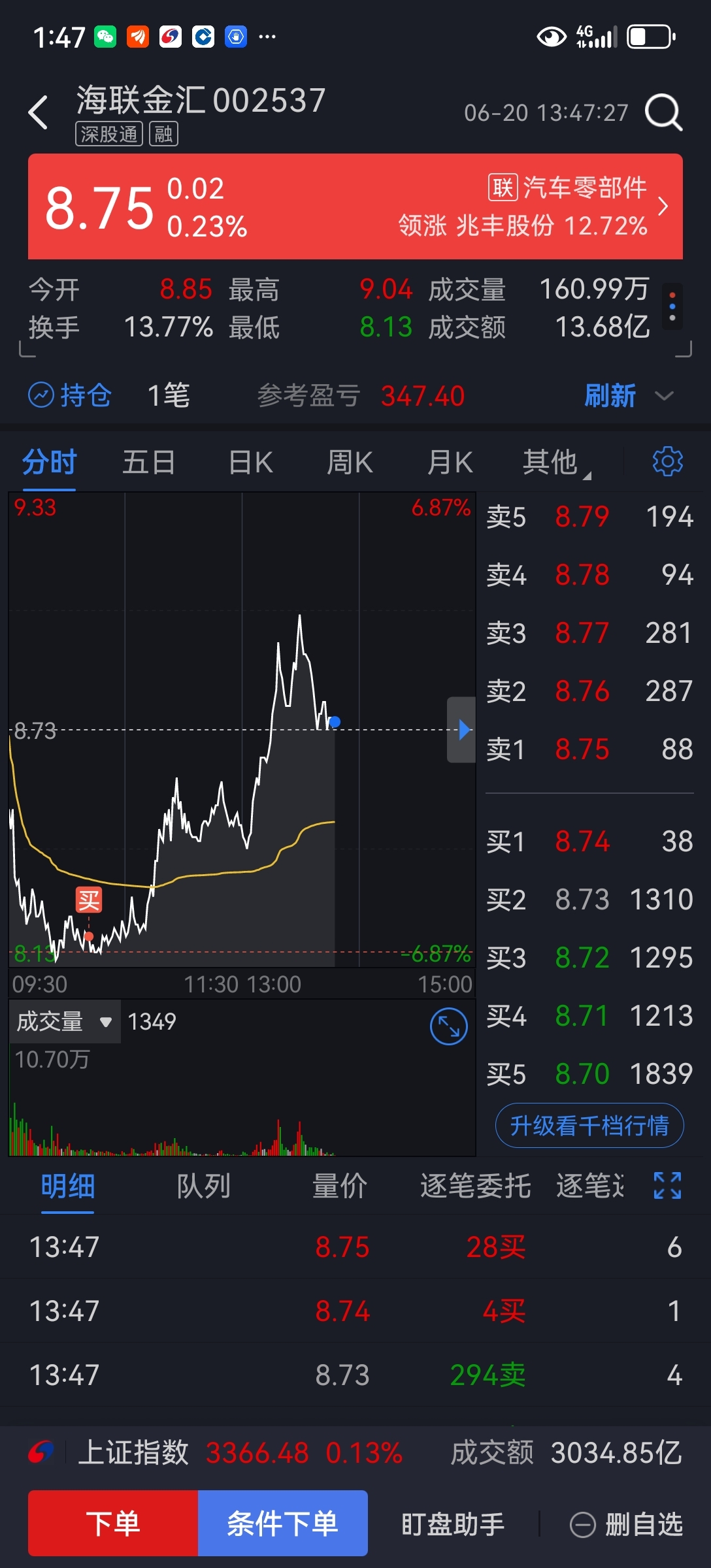
Task: Open chart settings gear icon
Action: pyautogui.click(x=667, y=462)
